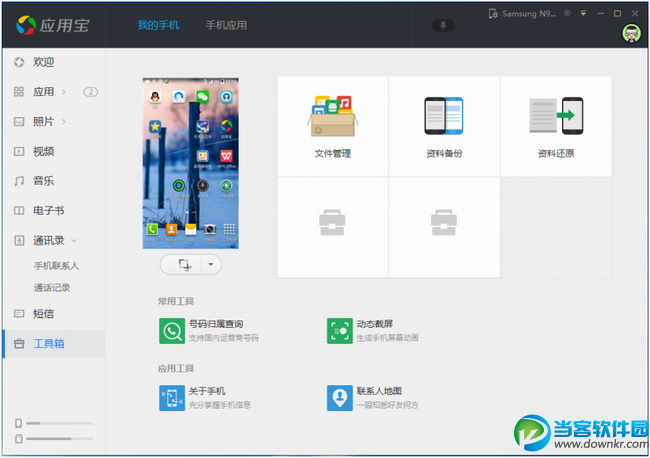Click the second empty toolbox placeholder tile
The height and width of the screenshot is (458, 650).
(444, 227)
